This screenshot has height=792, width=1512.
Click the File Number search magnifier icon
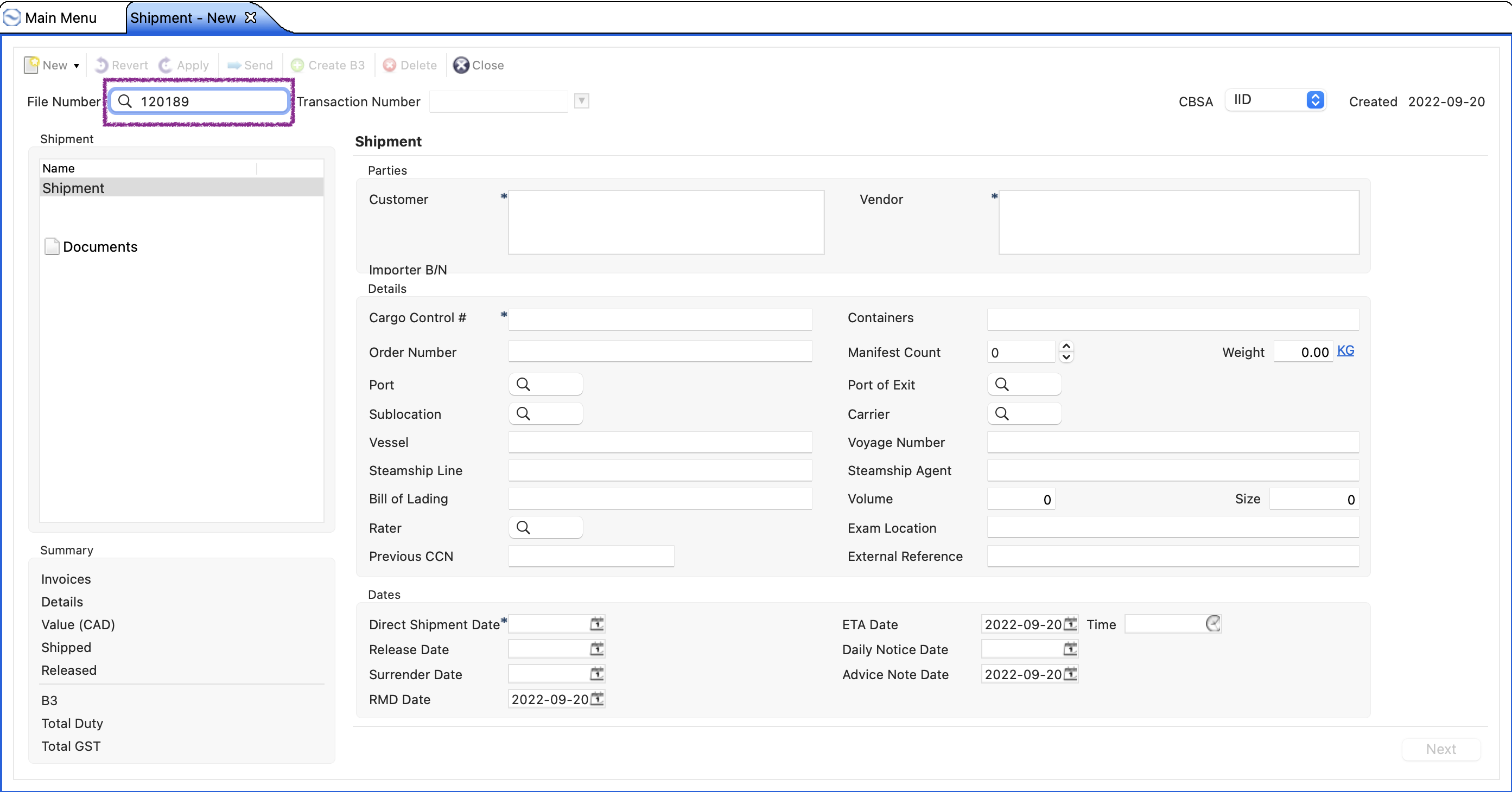pos(124,101)
